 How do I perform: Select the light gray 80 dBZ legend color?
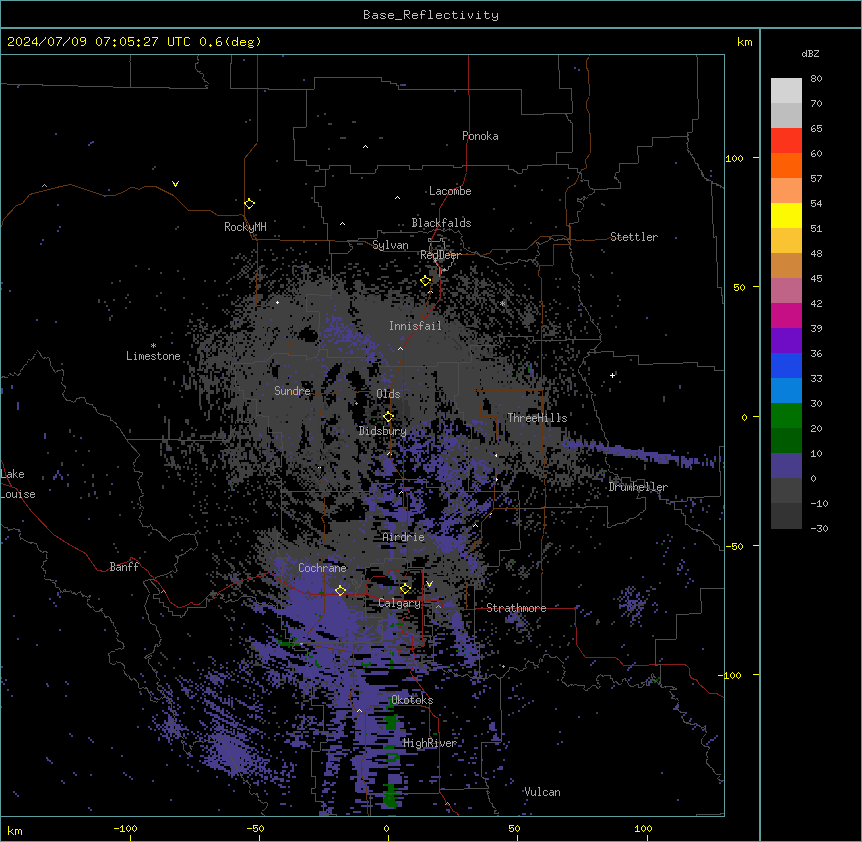coord(786,91)
